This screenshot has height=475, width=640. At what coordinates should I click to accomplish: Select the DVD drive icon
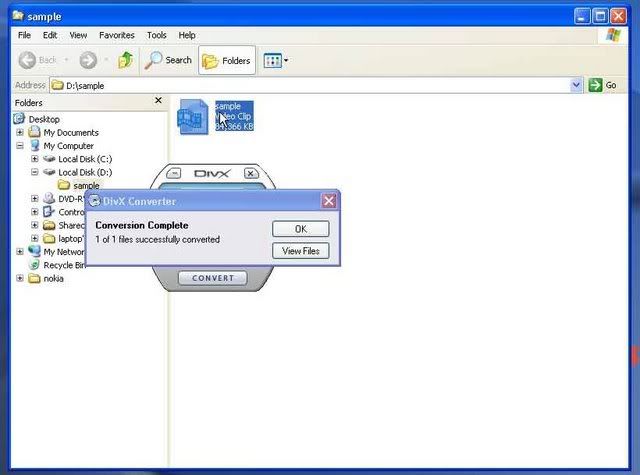pos(49,198)
